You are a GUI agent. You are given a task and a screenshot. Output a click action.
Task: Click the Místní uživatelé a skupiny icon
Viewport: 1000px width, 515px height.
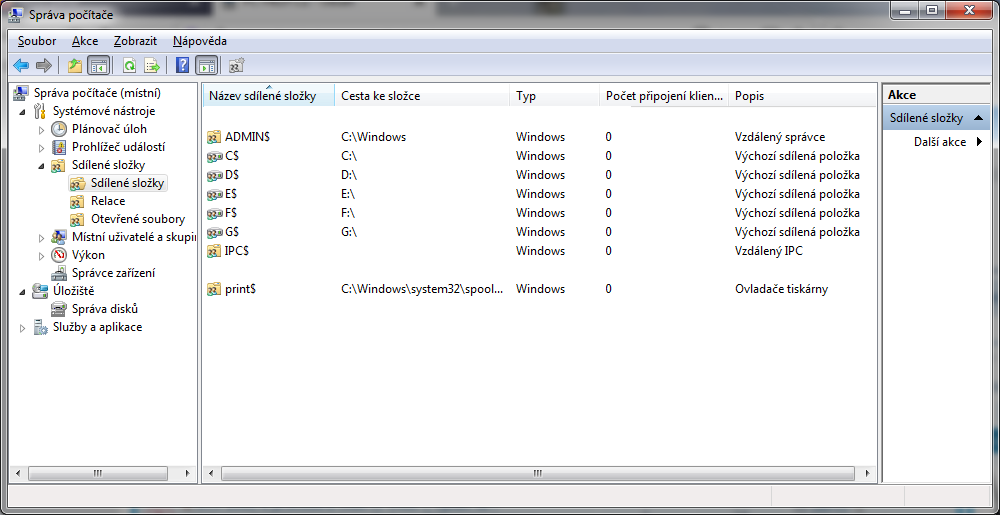pyautogui.click(x=58, y=237)
